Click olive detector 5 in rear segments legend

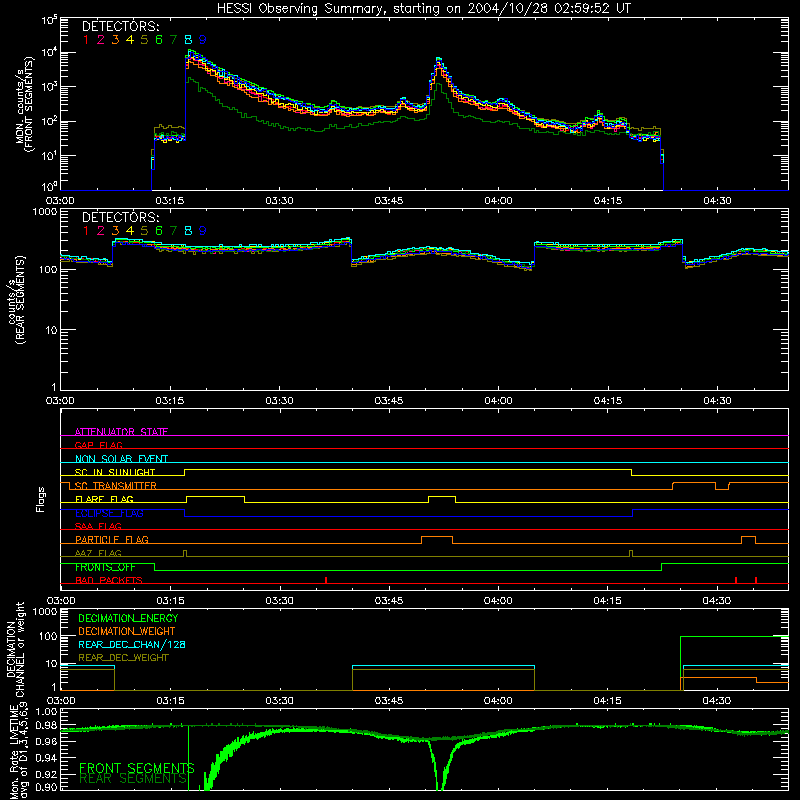pos(144,231)
